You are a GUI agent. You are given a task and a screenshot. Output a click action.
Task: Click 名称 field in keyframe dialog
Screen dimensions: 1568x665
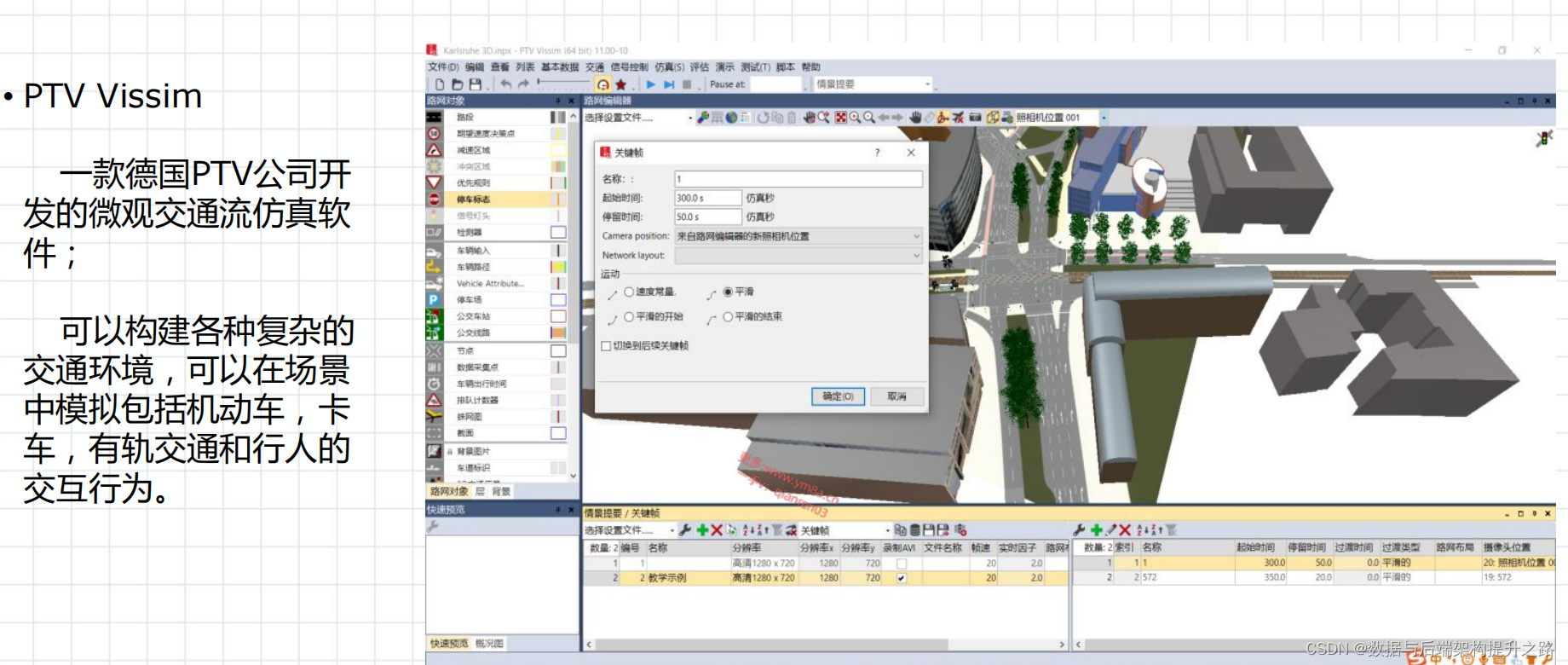coord(798,179)
